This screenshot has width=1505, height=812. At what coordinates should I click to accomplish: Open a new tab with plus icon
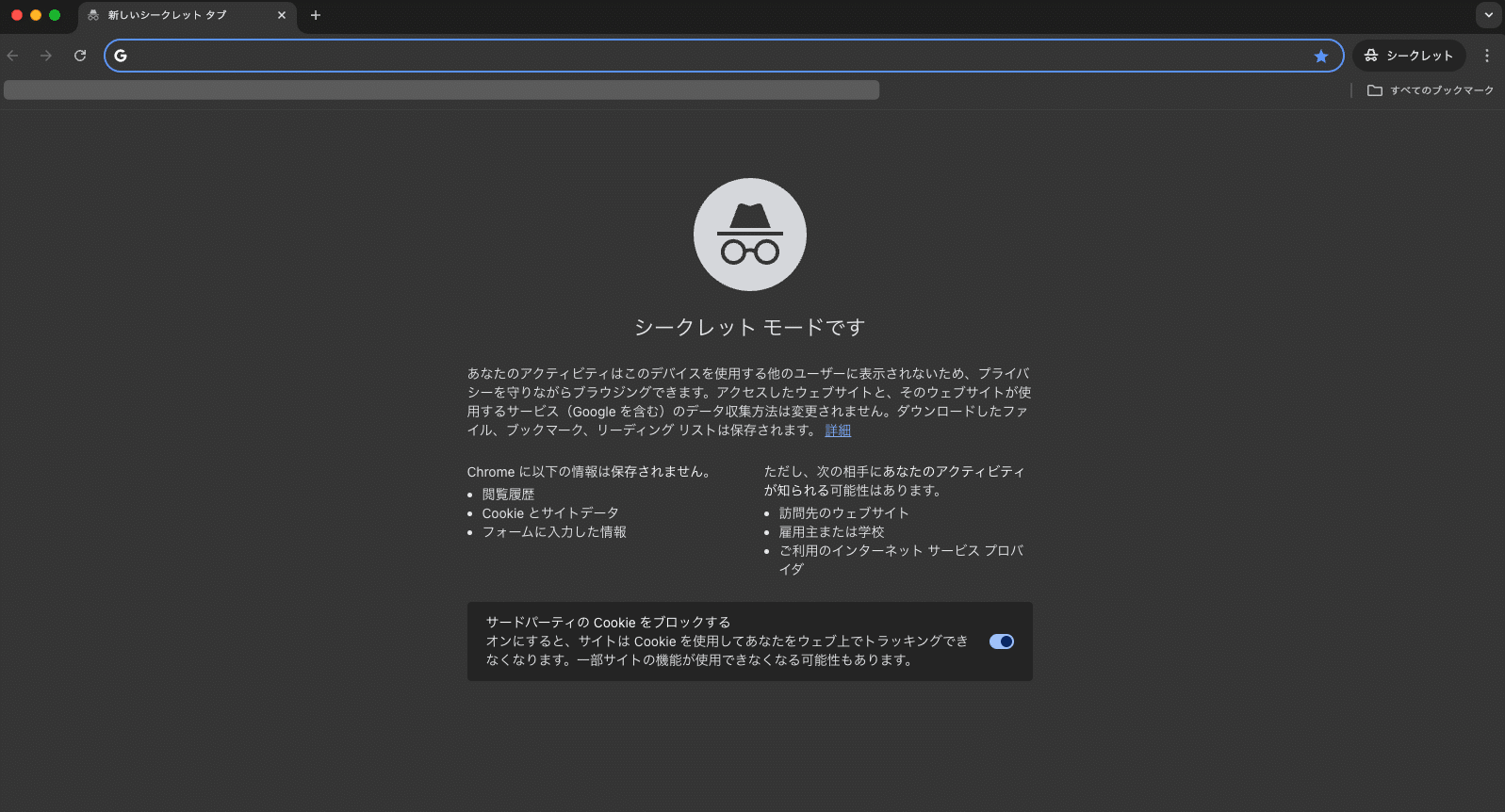click(x=316, y=15)
